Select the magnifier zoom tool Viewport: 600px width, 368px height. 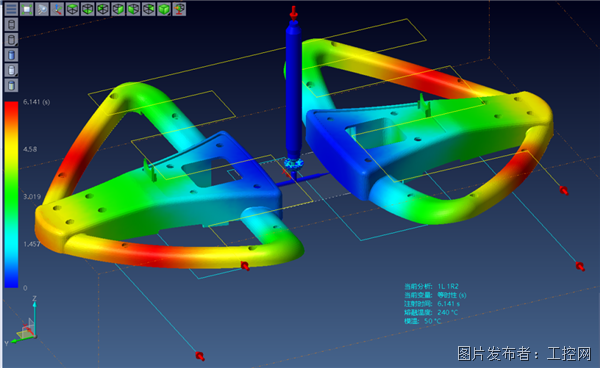point(42,9)
